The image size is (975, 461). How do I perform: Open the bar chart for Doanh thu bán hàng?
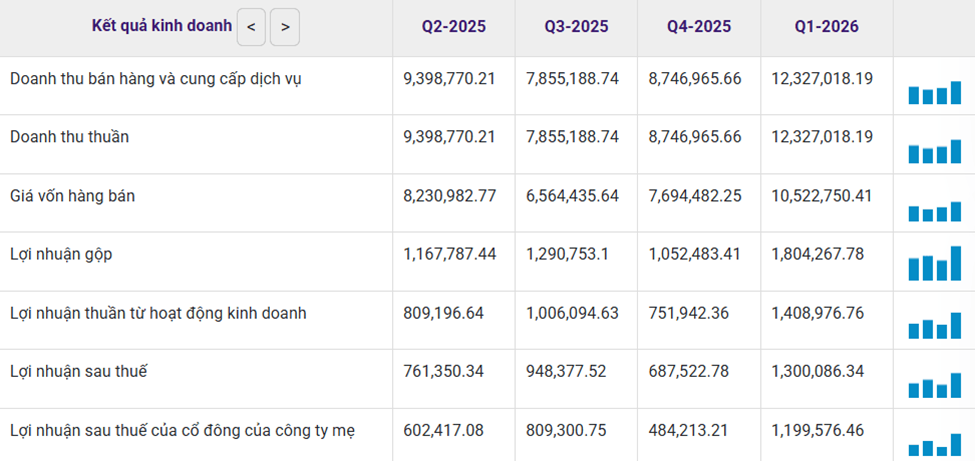pyautogui.click(x=935, y=93)
